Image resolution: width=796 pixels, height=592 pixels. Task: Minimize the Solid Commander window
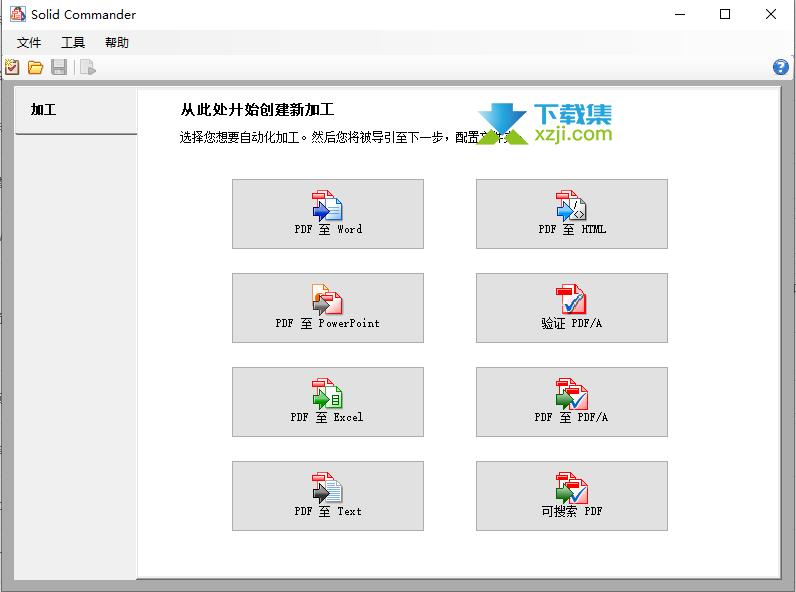pyautogui.click(x=680, y=14)
